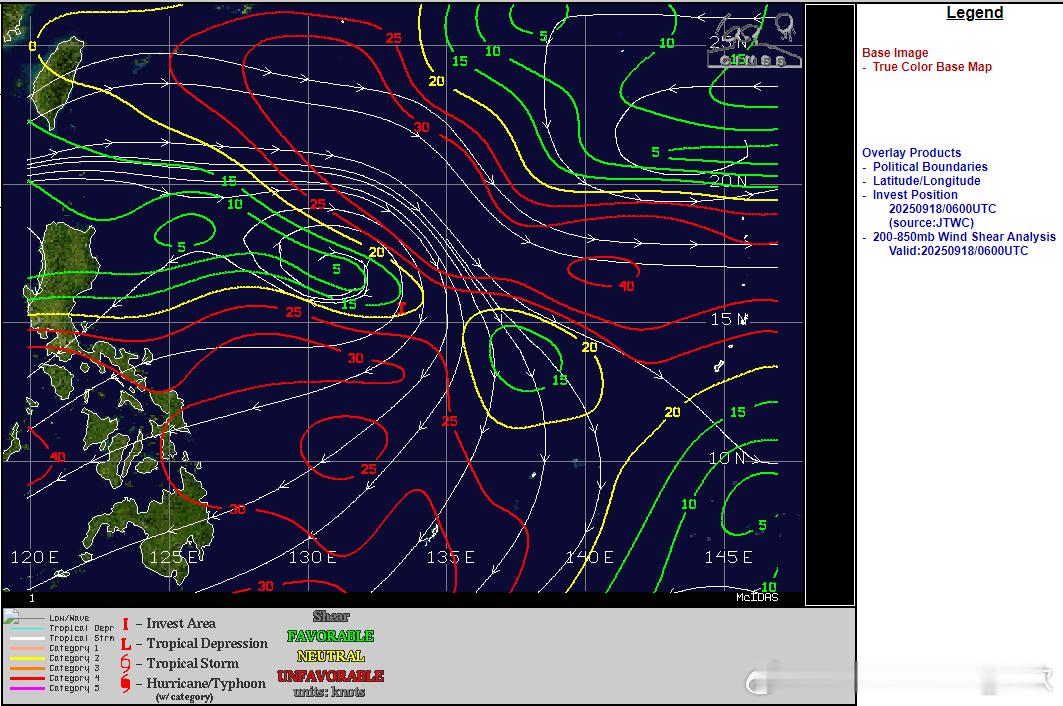
Task: Click the '145 E' longitude label
Action: 729,557
